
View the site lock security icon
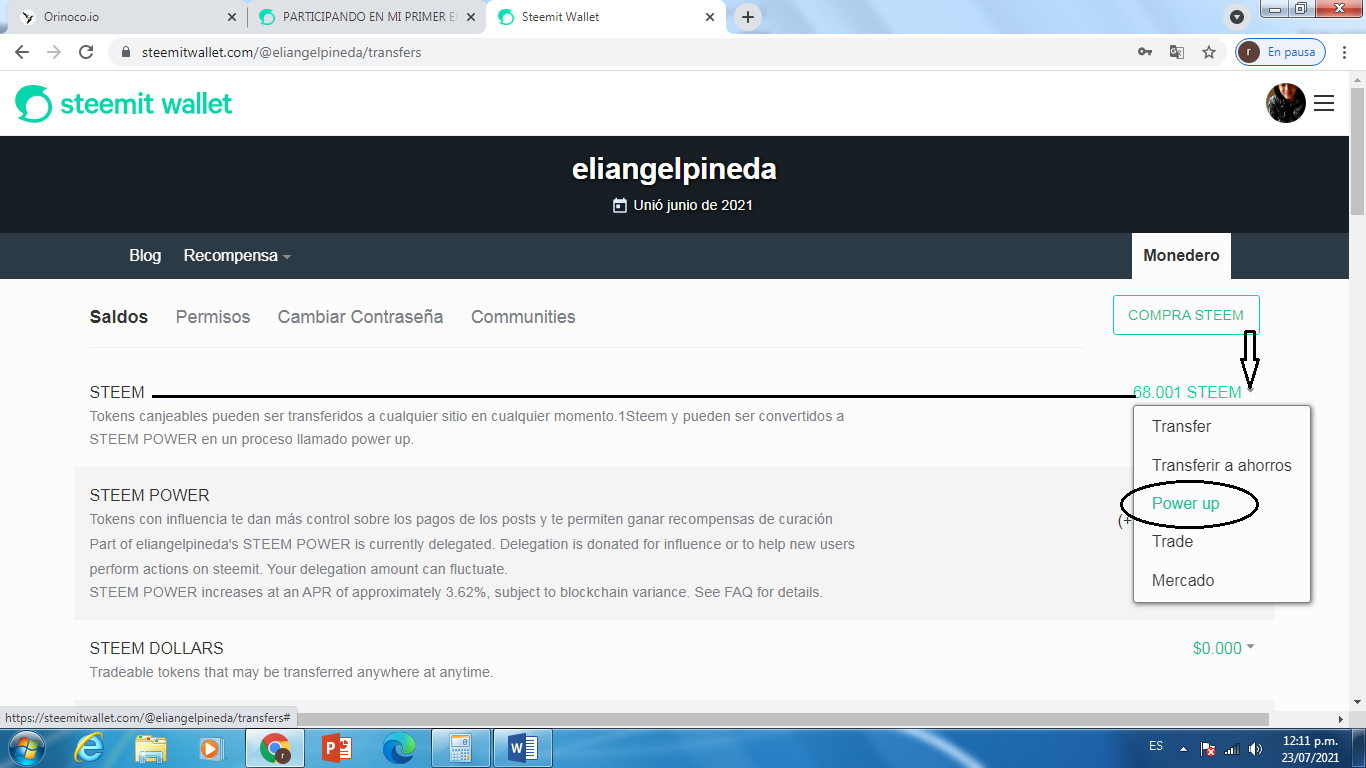[126, 52]
